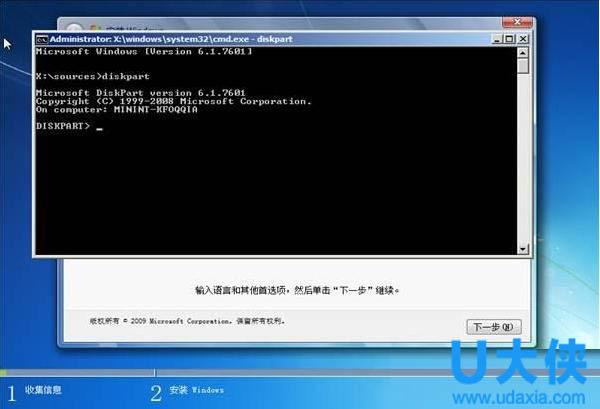Click the console scrollbar up arrow

coord(523,52)
